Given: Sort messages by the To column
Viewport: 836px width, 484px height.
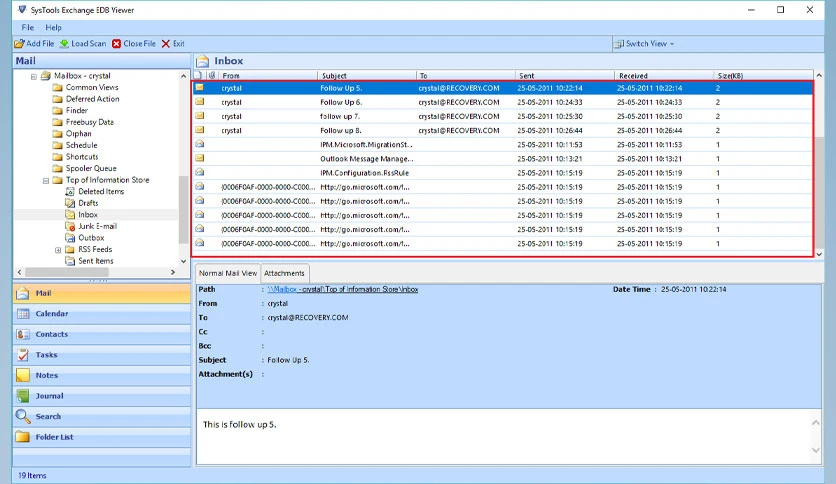Looking at the screenshot, I should 465,76.
